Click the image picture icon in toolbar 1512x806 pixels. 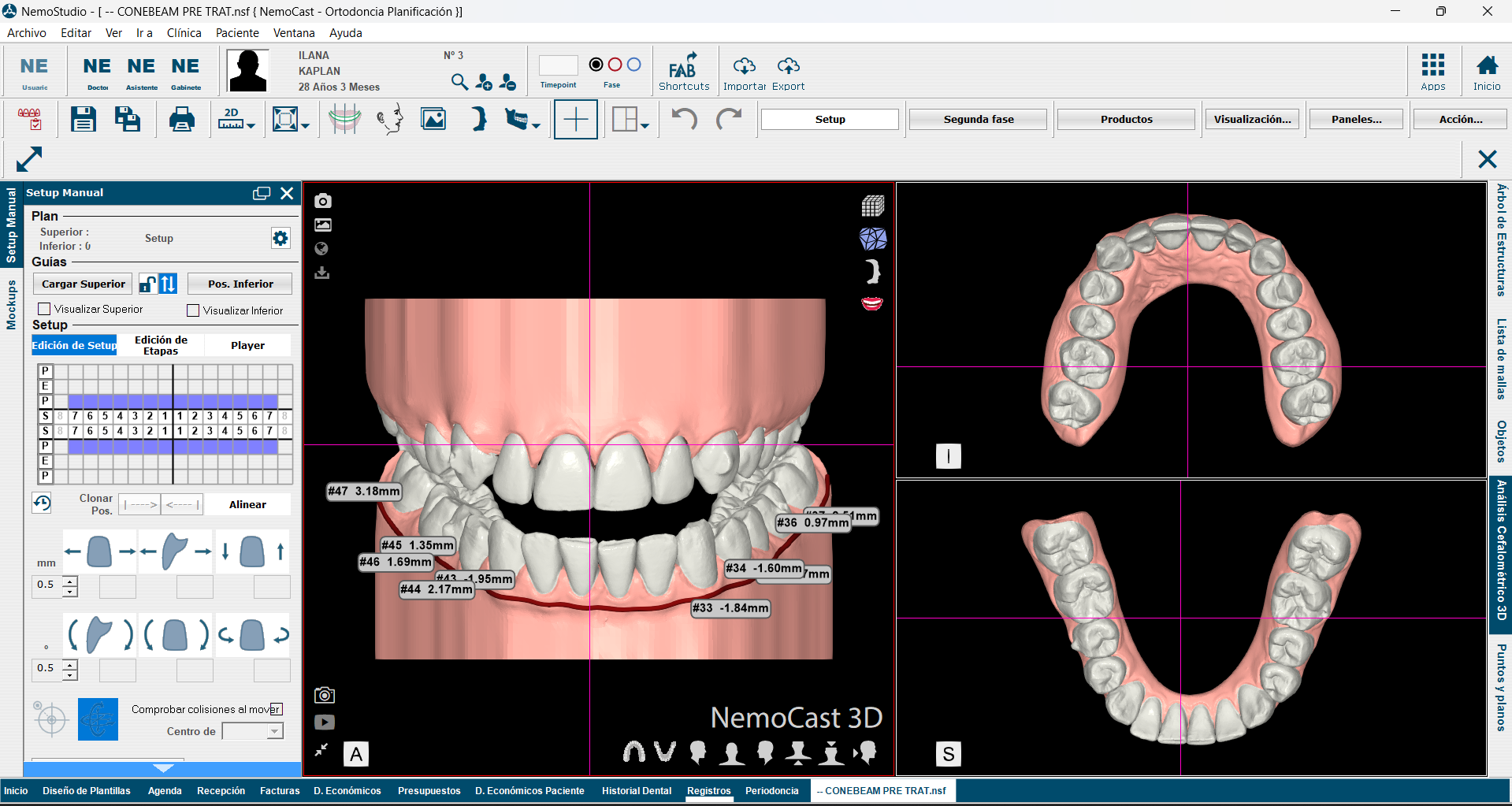[x=433, y=120]
